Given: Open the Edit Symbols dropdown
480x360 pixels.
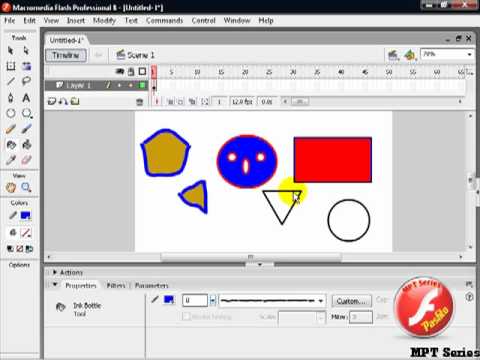Looking at the screenshot, I should 410,55.
